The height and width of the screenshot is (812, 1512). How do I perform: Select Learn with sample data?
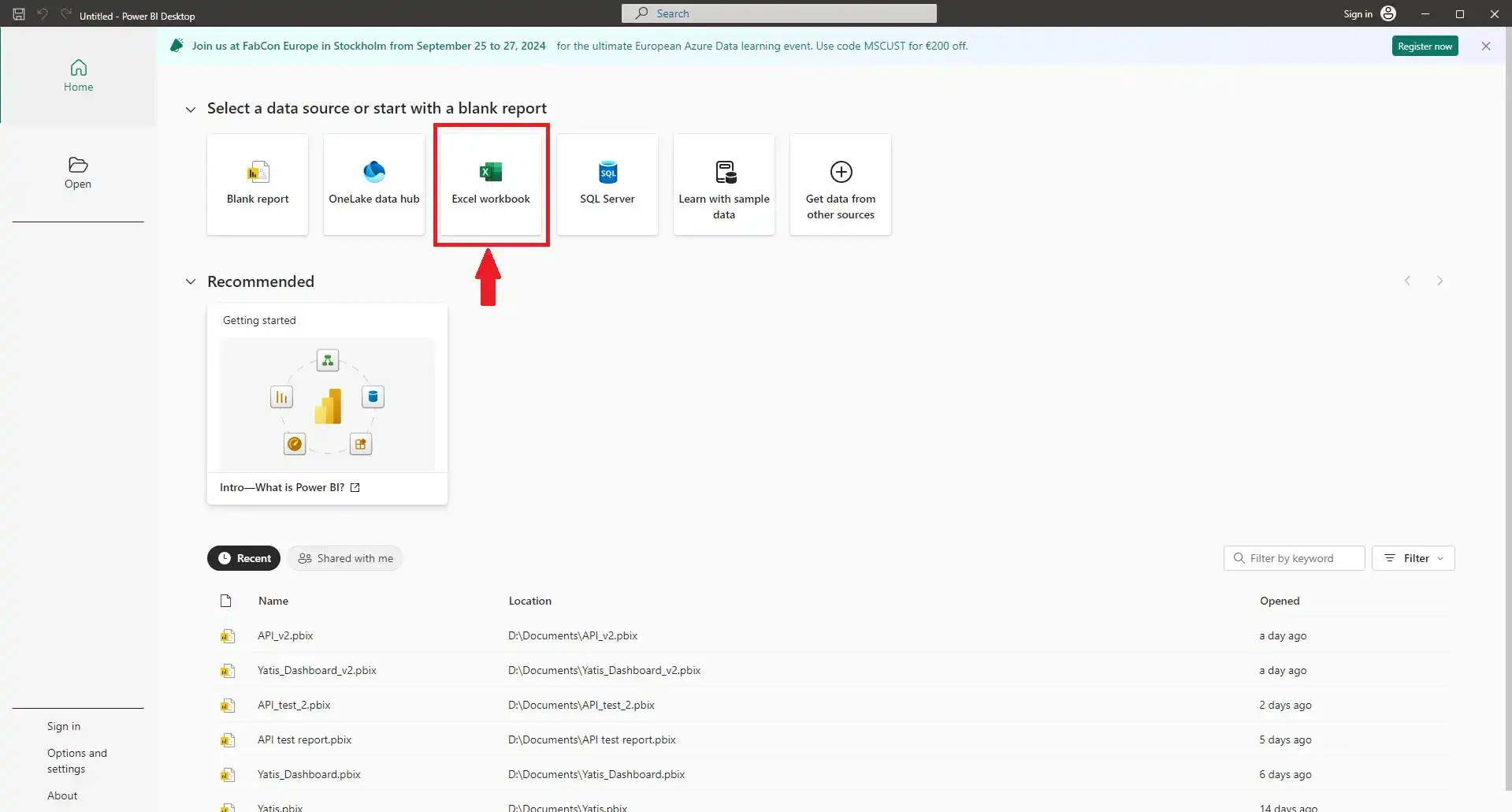coord(723,184)
